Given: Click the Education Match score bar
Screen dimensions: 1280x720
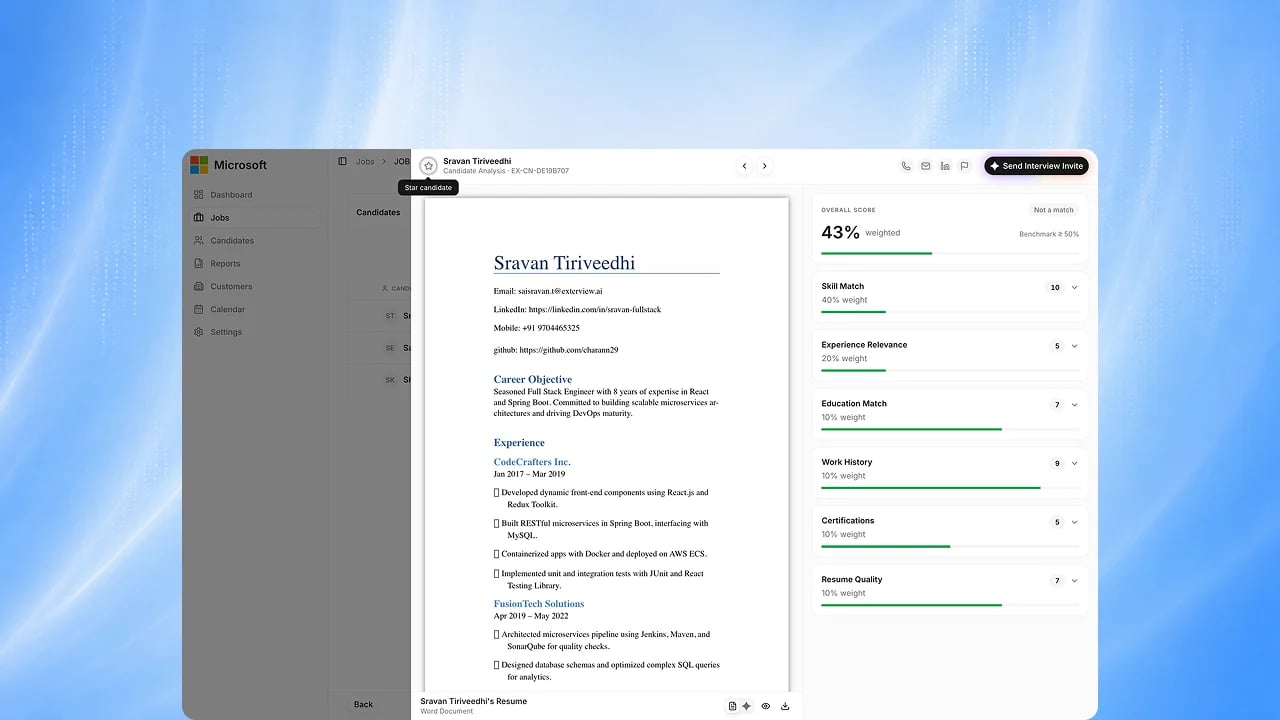Looking at the screenshot, I should 950,429.
